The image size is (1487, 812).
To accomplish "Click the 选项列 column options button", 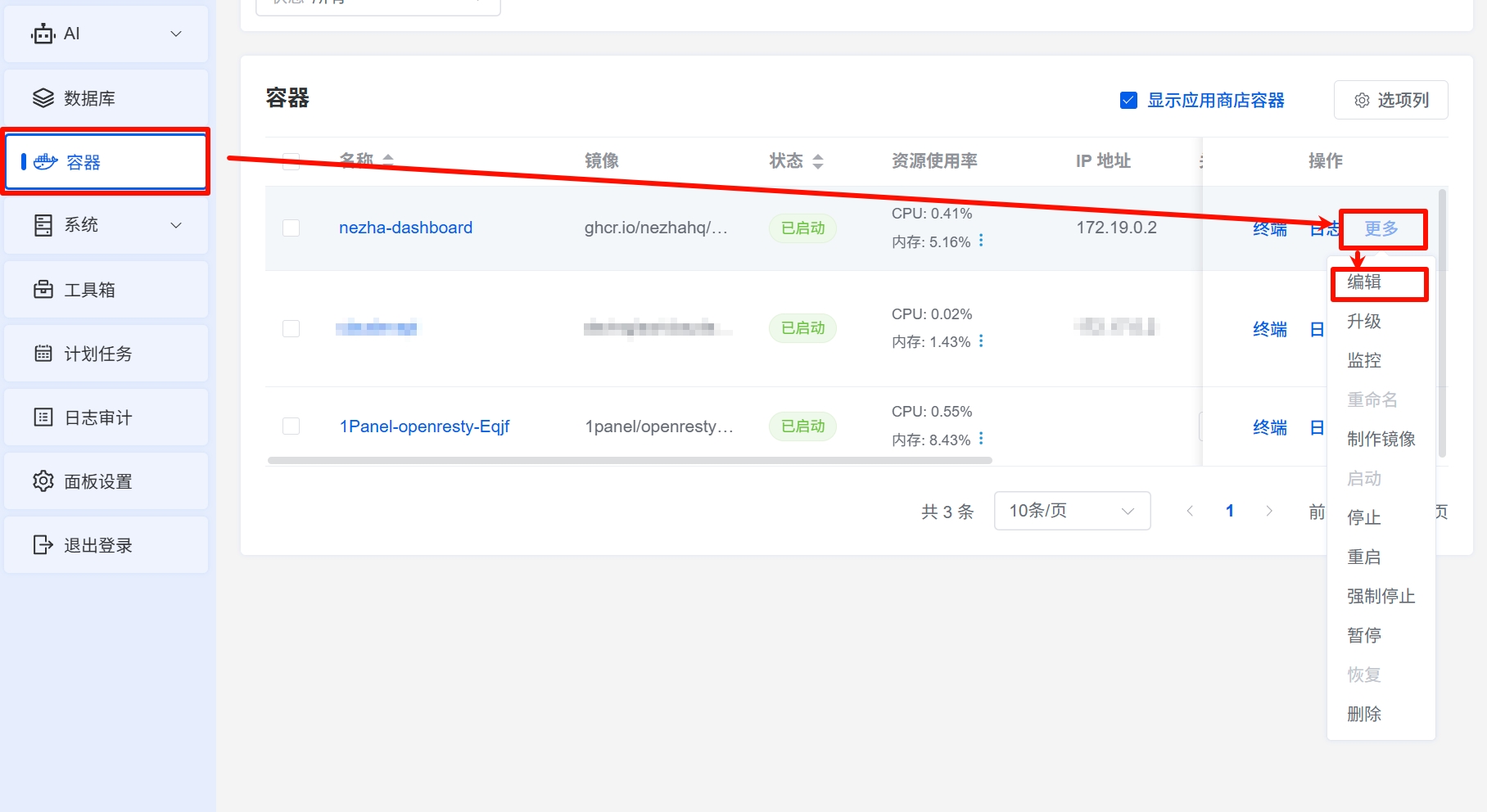I will tap(1390, 100).
